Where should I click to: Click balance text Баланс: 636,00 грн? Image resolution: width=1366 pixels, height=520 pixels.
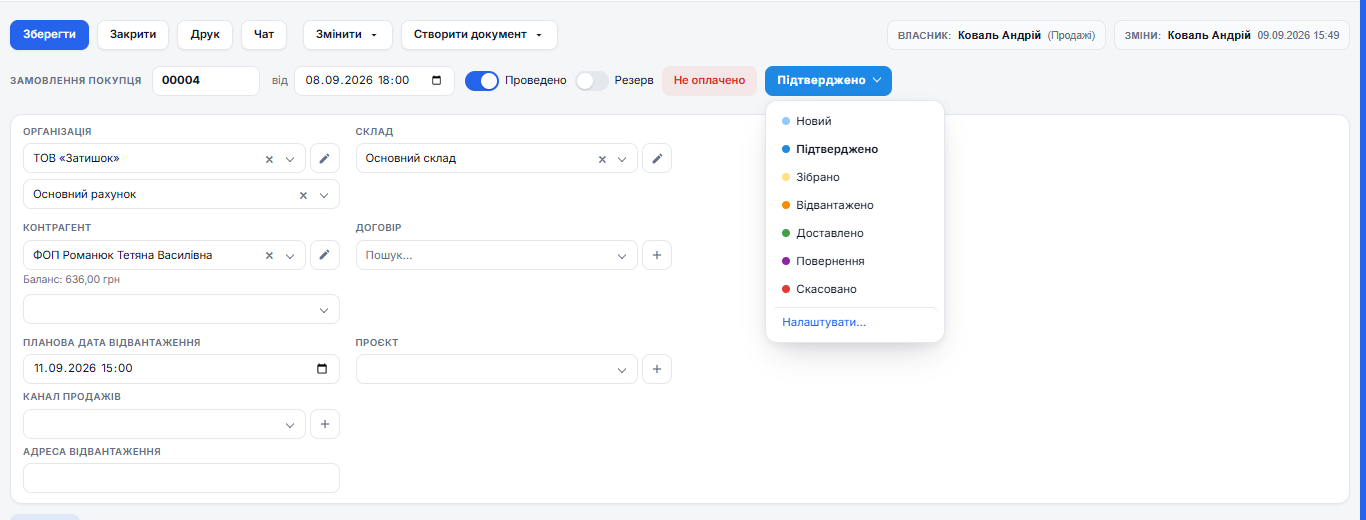coord(72,280)
